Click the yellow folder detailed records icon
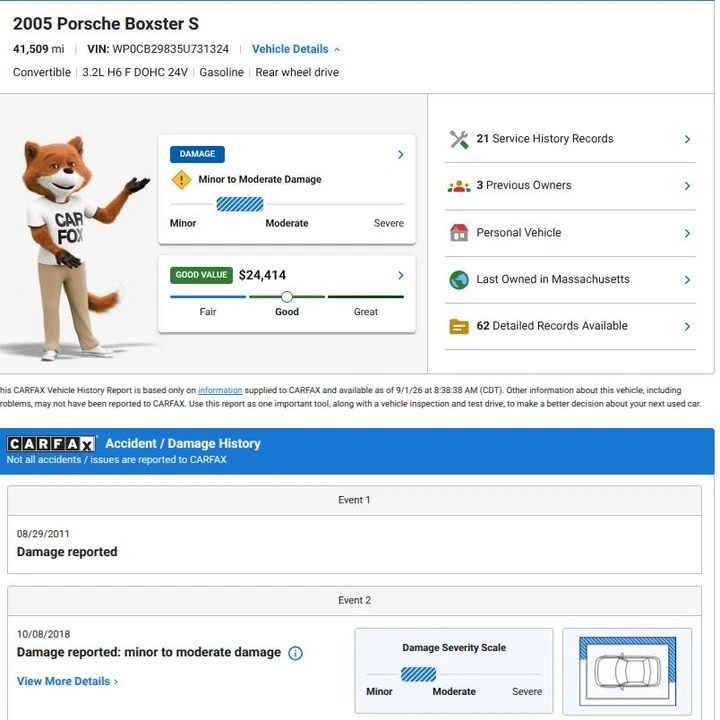The height and width of the screenshot is (720, 720). pyautogui.click(x=459, y=326)
